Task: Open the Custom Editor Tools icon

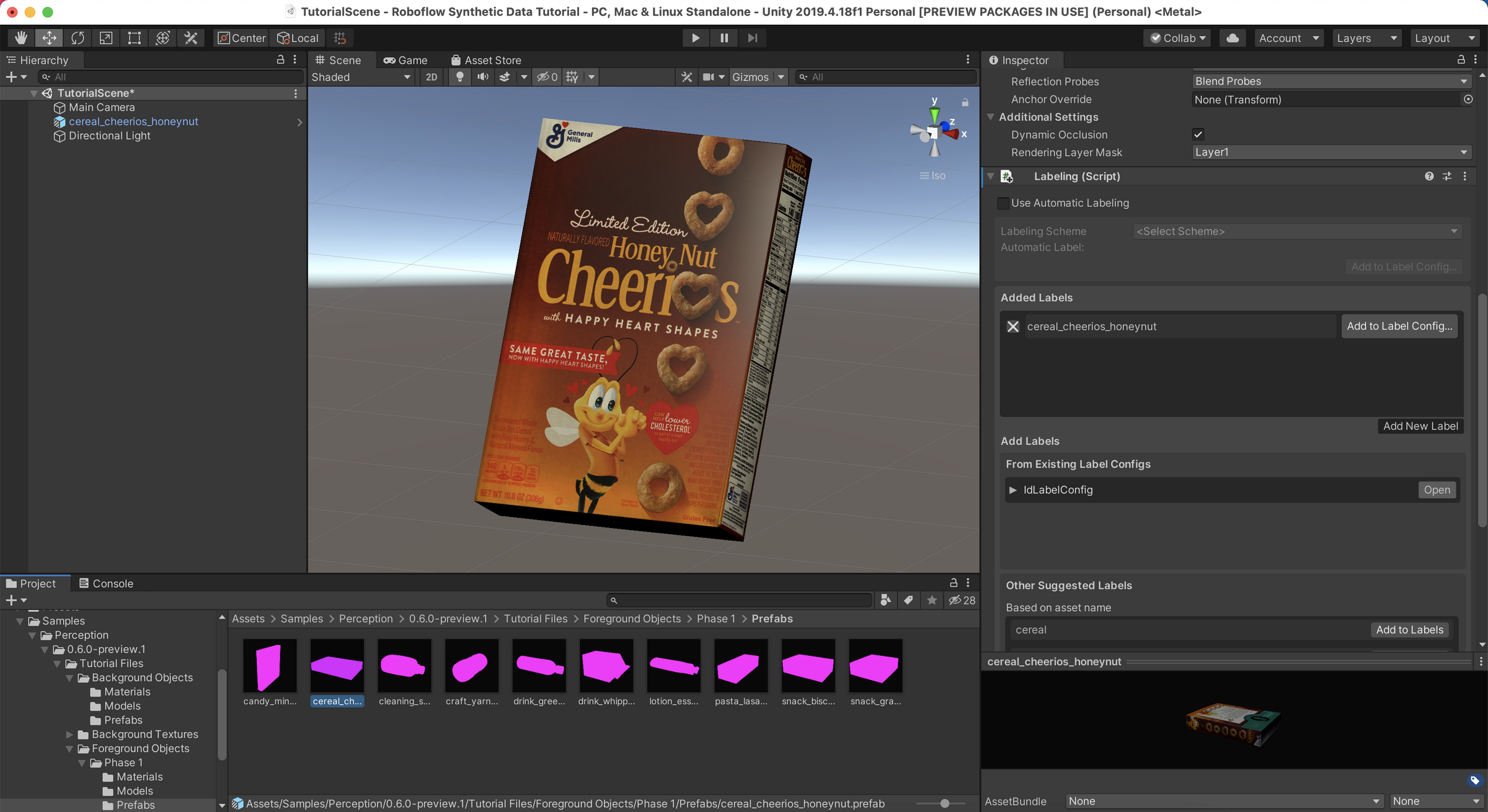Action: 190,38
